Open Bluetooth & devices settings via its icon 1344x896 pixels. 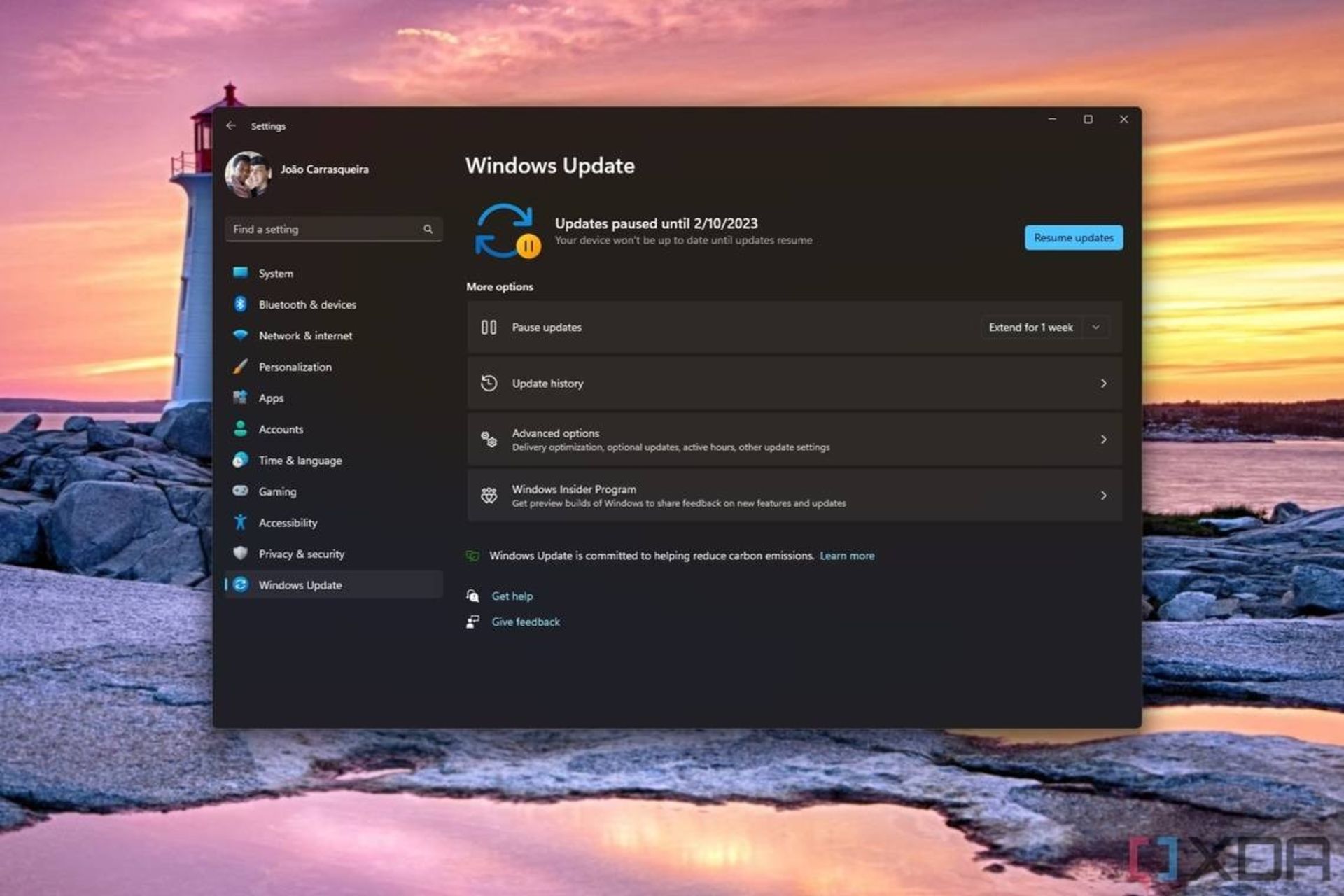pyautogui.click(x=241, y=304)
